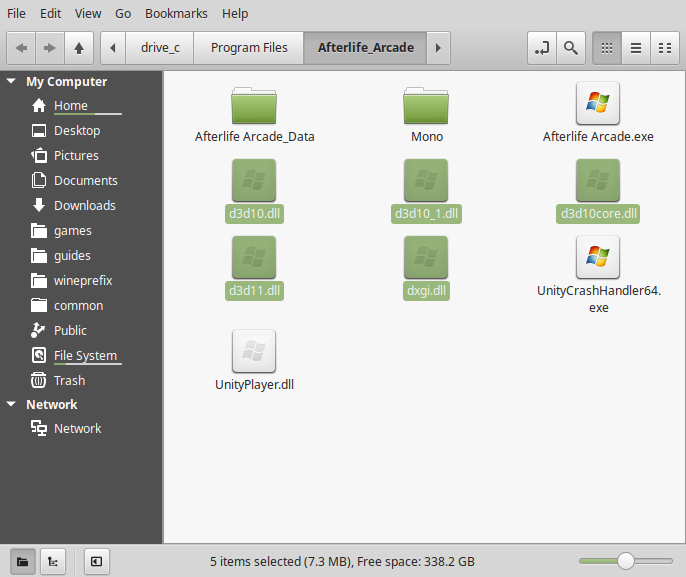Select the d3d10_1.dll file icon
This screenshot has height=577, width=686.
pyautogui.click(x=426, y=180)
